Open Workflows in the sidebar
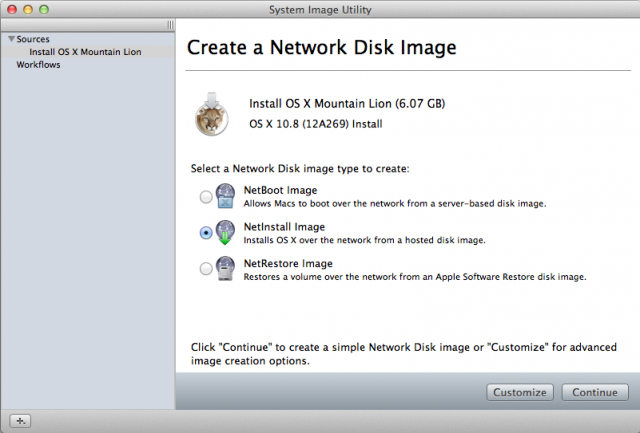Screen dimensions: 640x433 click(x=38, y=64)
